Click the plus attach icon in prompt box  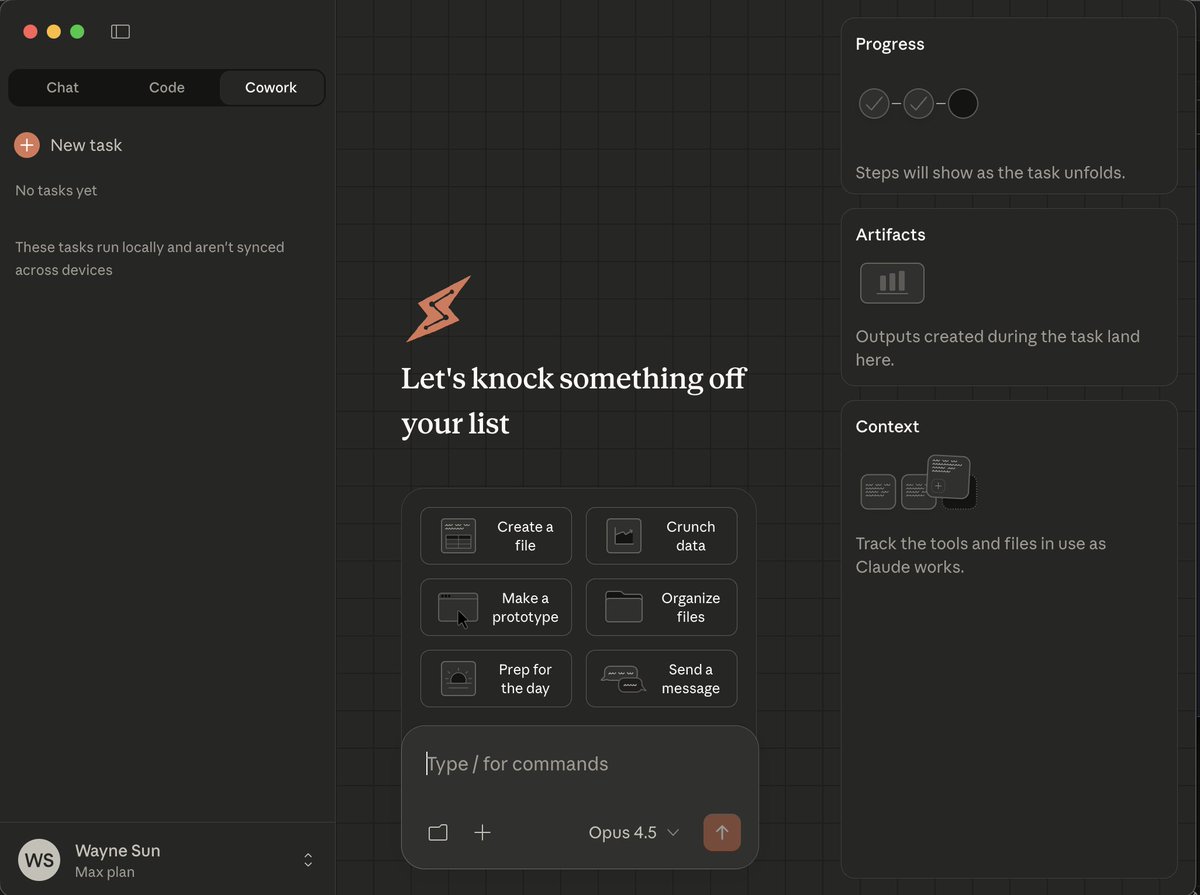pos(482,833)
